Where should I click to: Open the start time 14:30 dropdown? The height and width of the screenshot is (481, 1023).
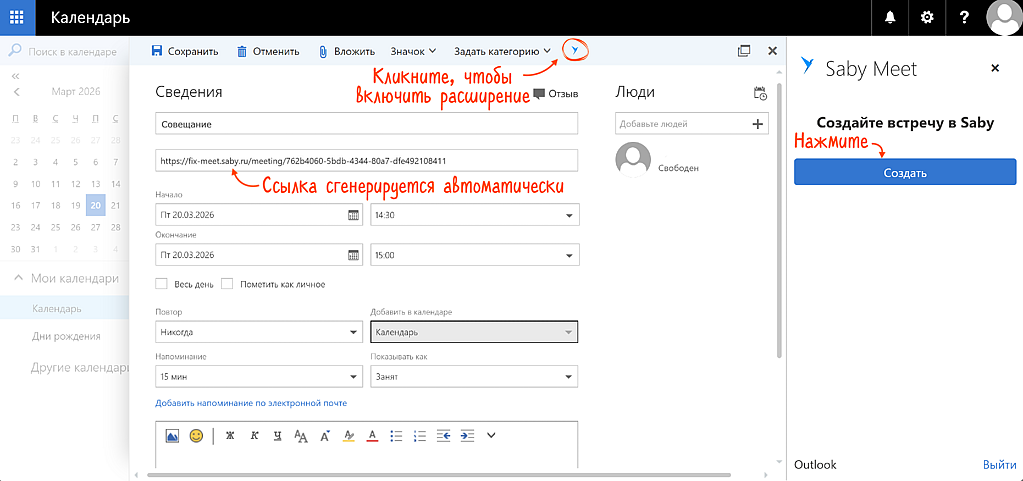pyautogui.click(x=473, y=215)
